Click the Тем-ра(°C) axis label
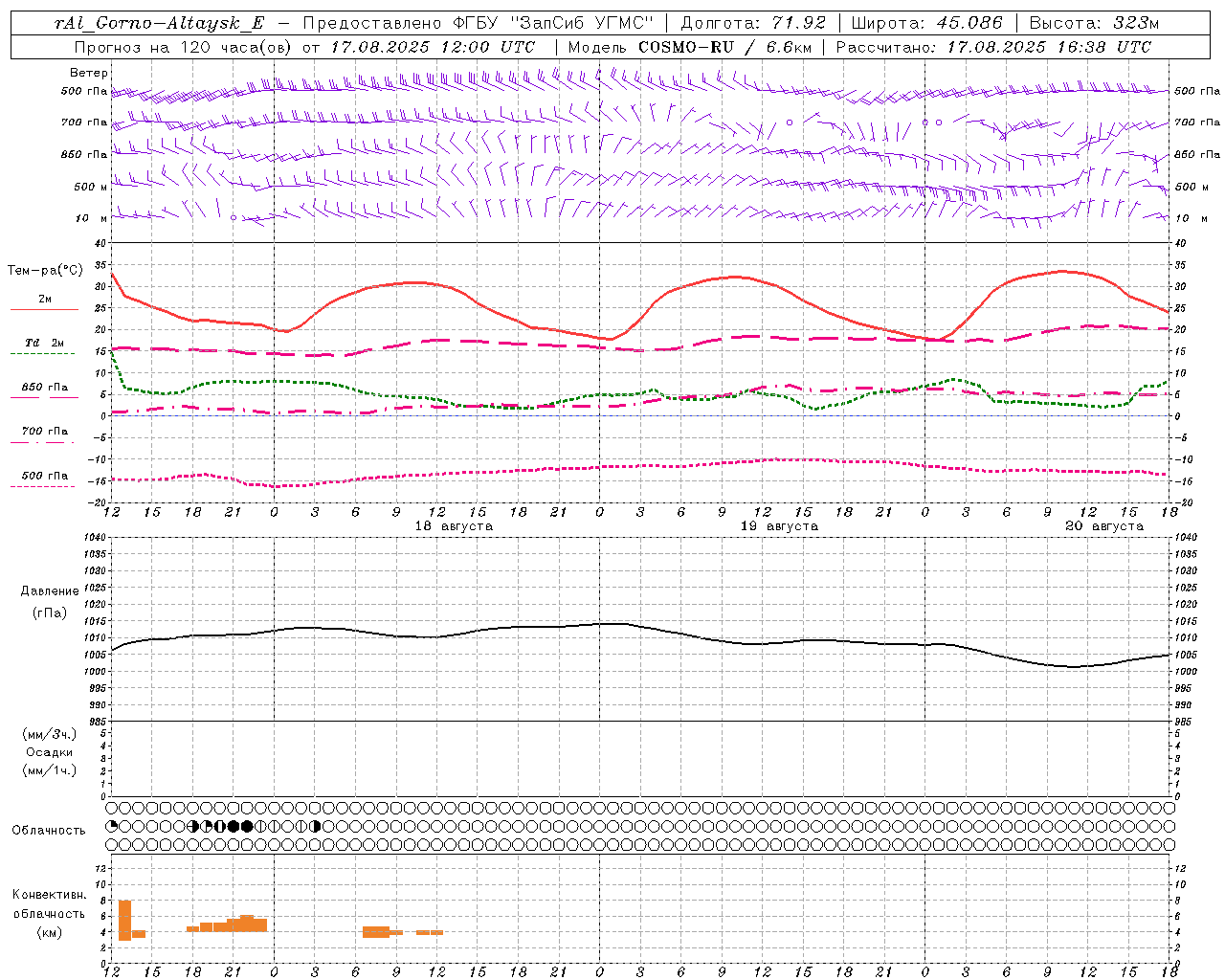1225x980 pixels. [x=44, y=271]
